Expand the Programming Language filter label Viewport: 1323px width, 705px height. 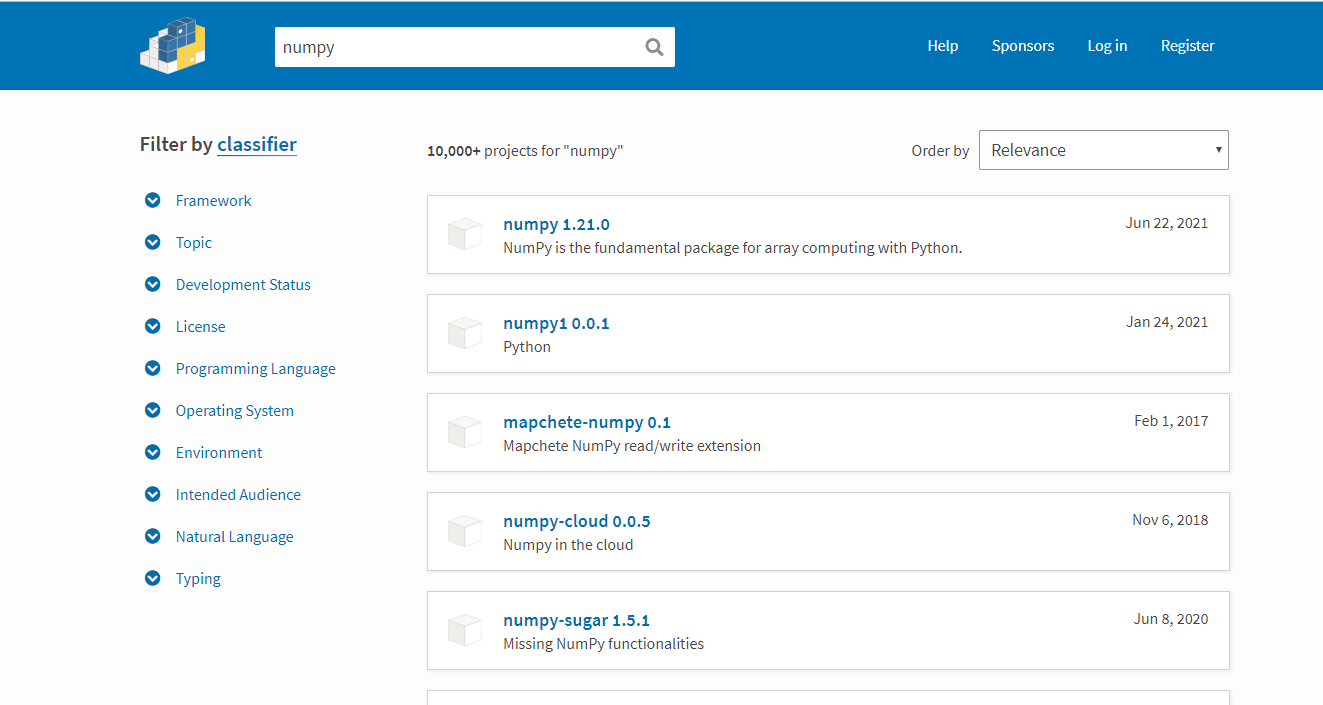tap(256, 368)
